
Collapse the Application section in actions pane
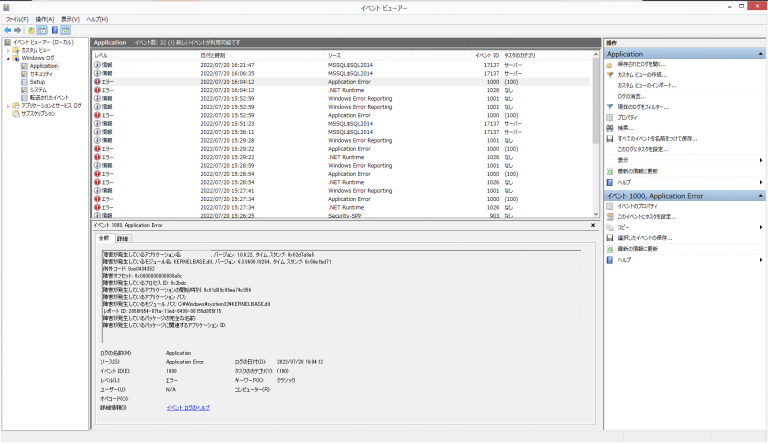761,53
